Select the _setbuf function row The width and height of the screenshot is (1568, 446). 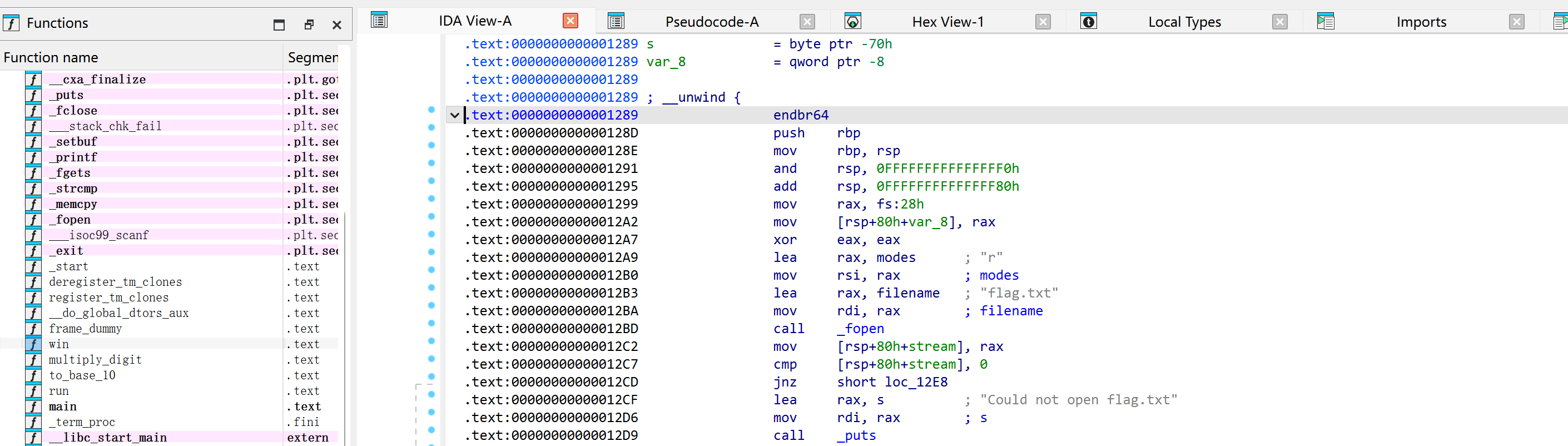[169, 142]
